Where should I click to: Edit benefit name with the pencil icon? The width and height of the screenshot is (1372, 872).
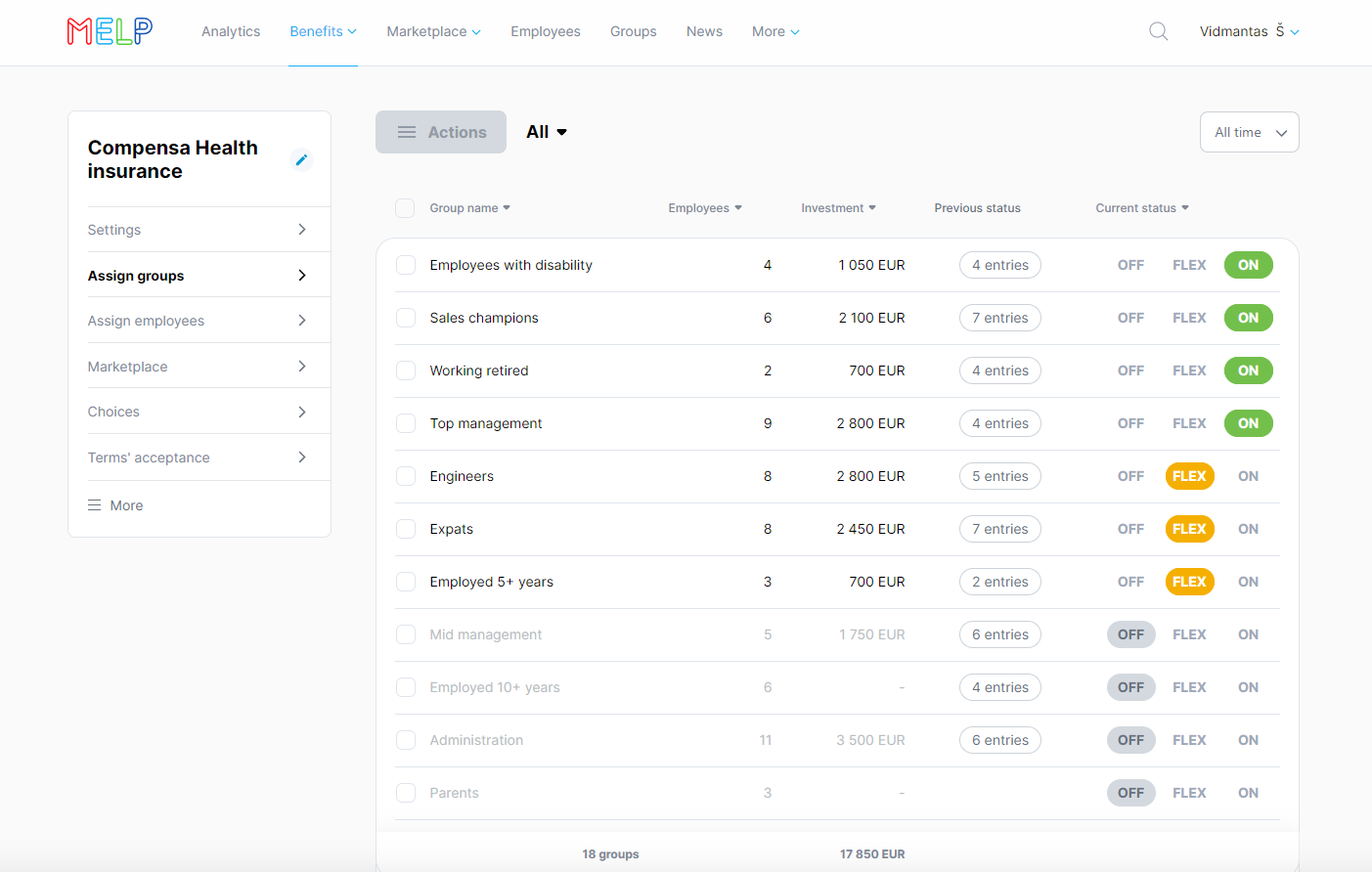click(x=301, y=160)
